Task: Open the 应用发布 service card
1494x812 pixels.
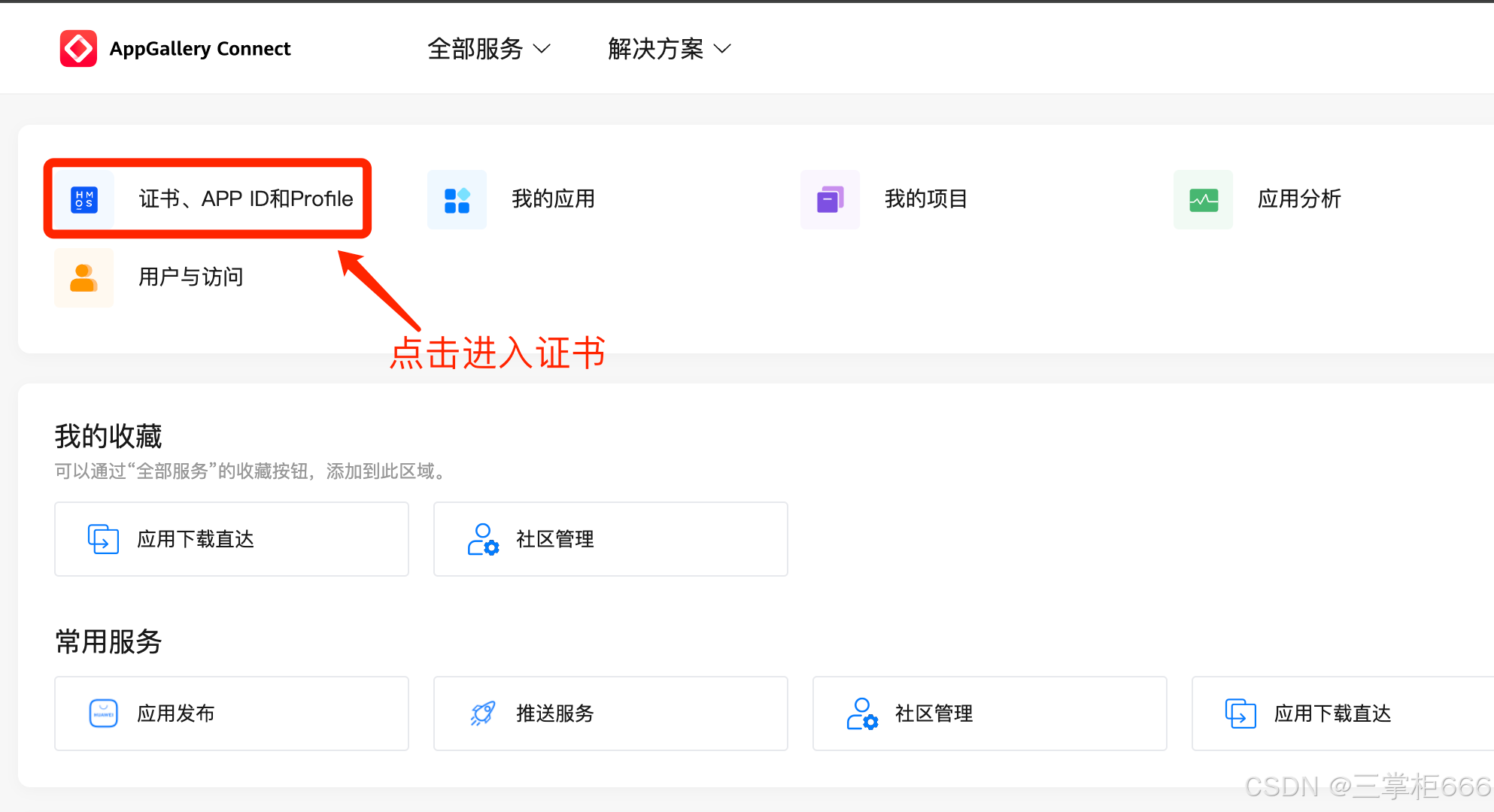Action: (232, 714)
